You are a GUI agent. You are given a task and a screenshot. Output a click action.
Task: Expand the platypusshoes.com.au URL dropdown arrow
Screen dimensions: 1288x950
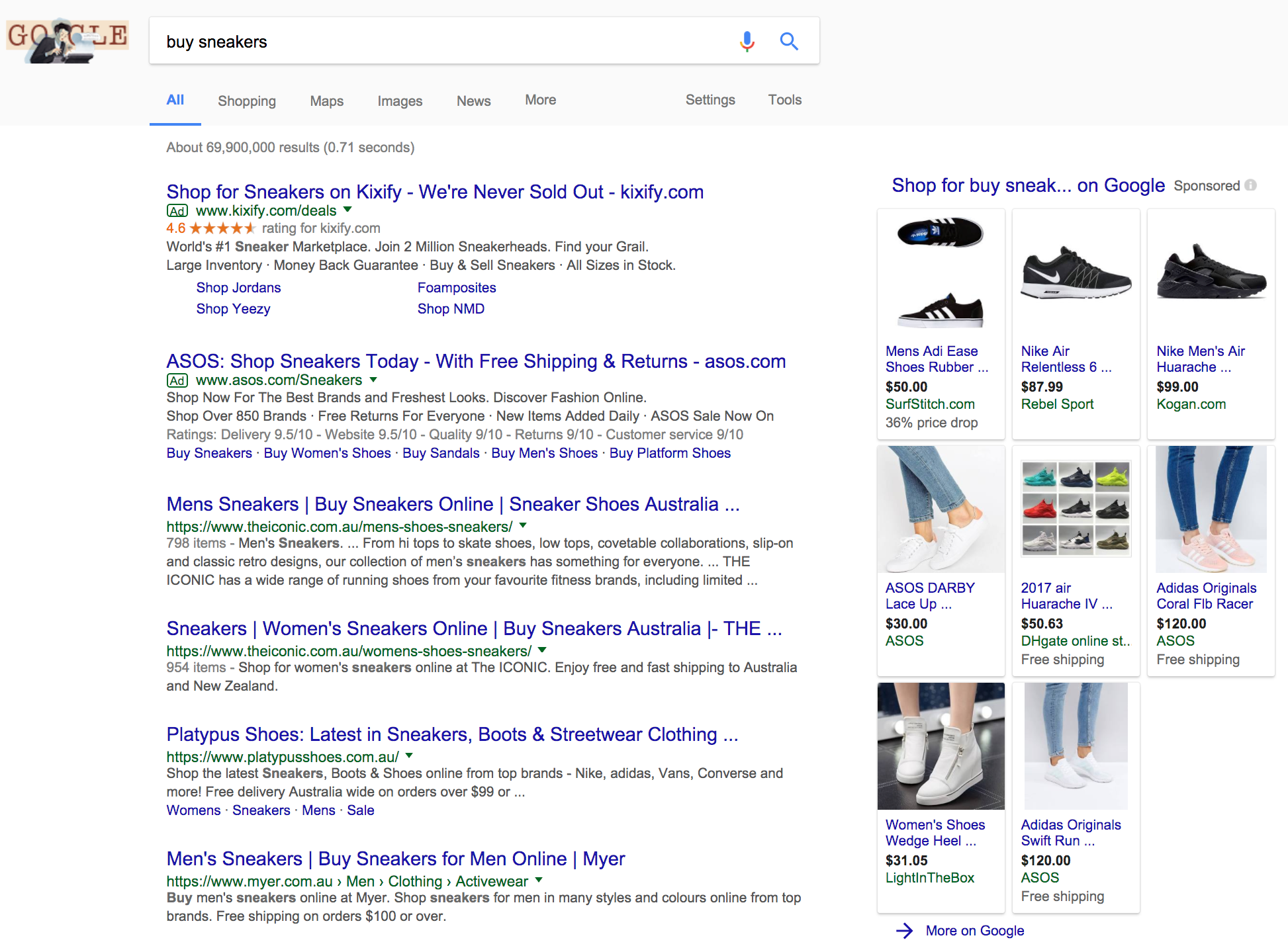(409, 756)
